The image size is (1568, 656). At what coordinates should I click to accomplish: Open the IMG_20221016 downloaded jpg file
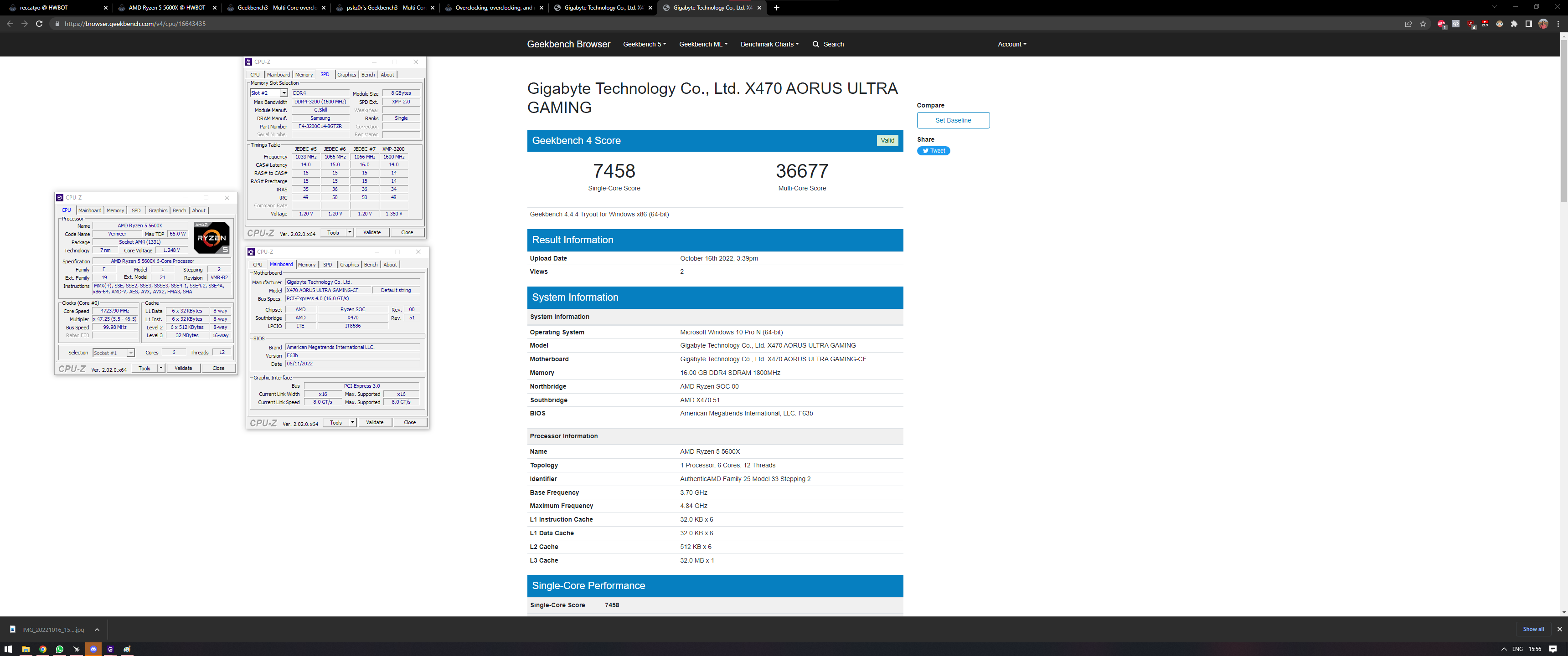(47, 630)
